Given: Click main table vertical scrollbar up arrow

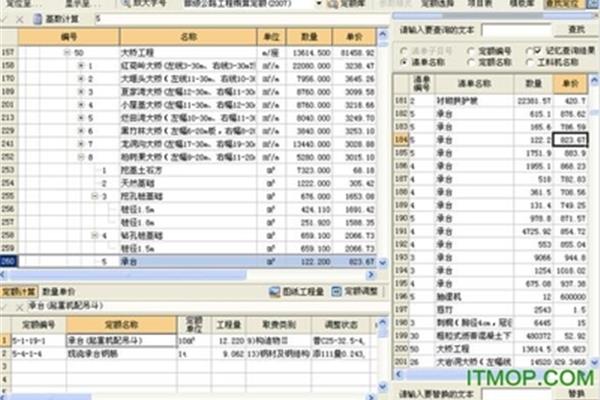Looking at the screenshot, I should click(382, 34).
